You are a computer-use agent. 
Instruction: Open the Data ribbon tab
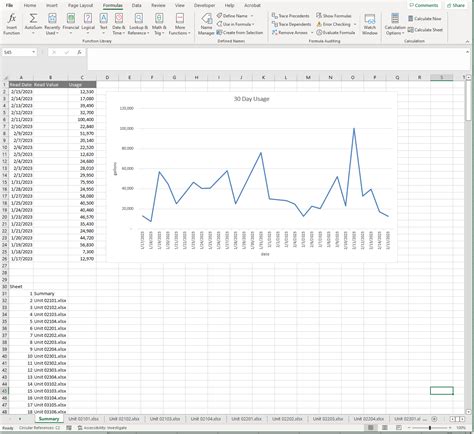[136, 5]
